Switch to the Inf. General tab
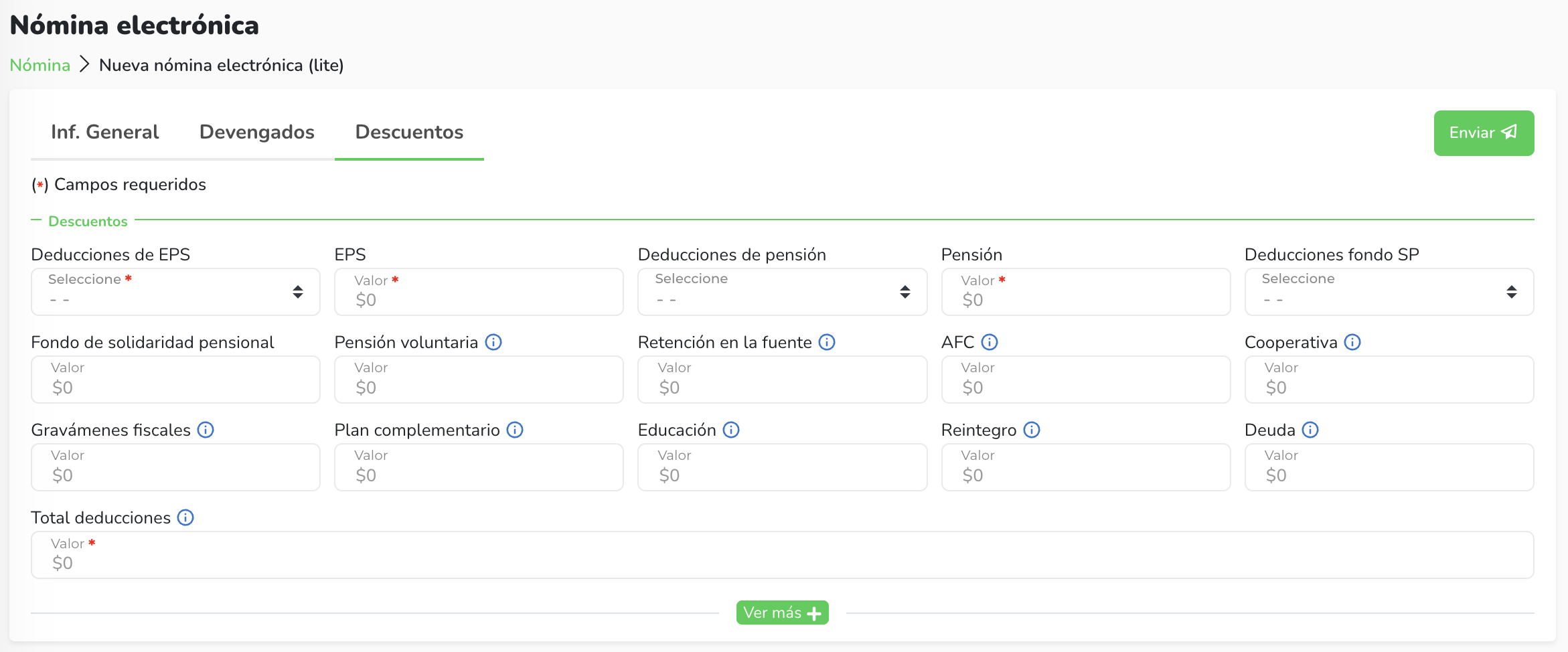 (x=105, y=132)
